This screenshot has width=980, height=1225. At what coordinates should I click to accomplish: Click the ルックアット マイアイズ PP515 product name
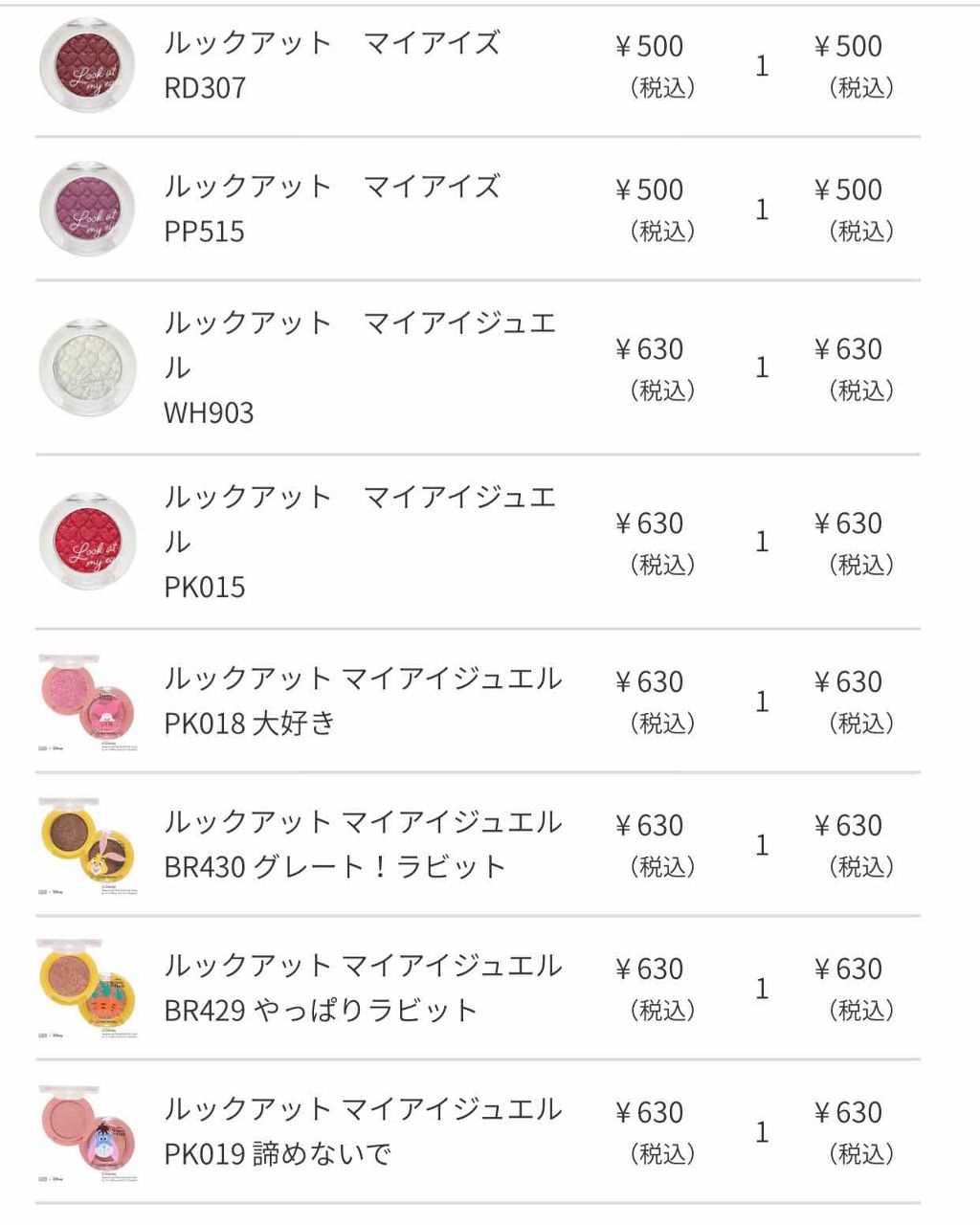tap(331, 208)
